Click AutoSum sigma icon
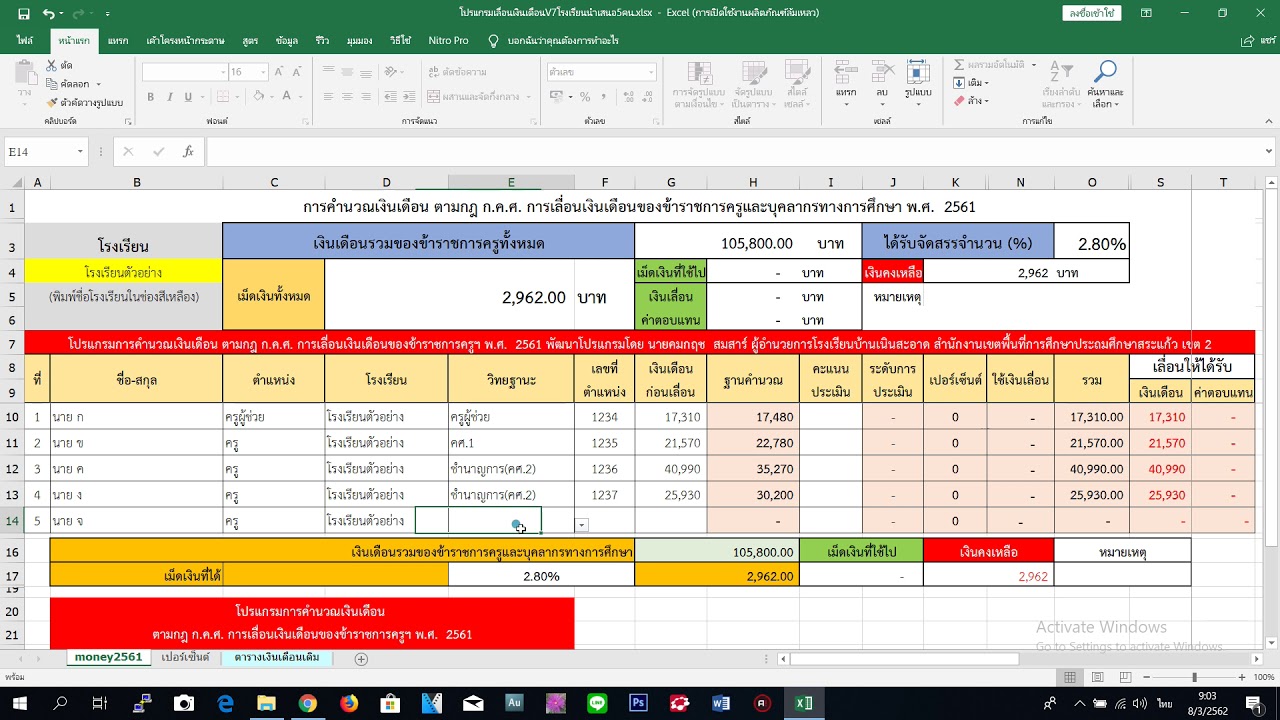The width and height of the screenshot is (1280, 720). [x=959, y=64]
